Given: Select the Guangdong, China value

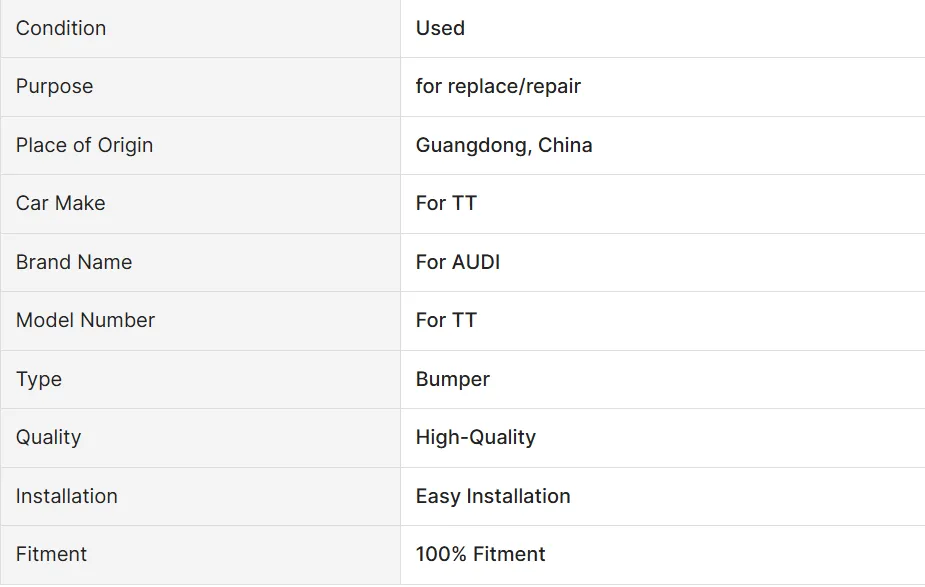Looking at the screenshot, I should pyautogui.click(x=504, y=145).
